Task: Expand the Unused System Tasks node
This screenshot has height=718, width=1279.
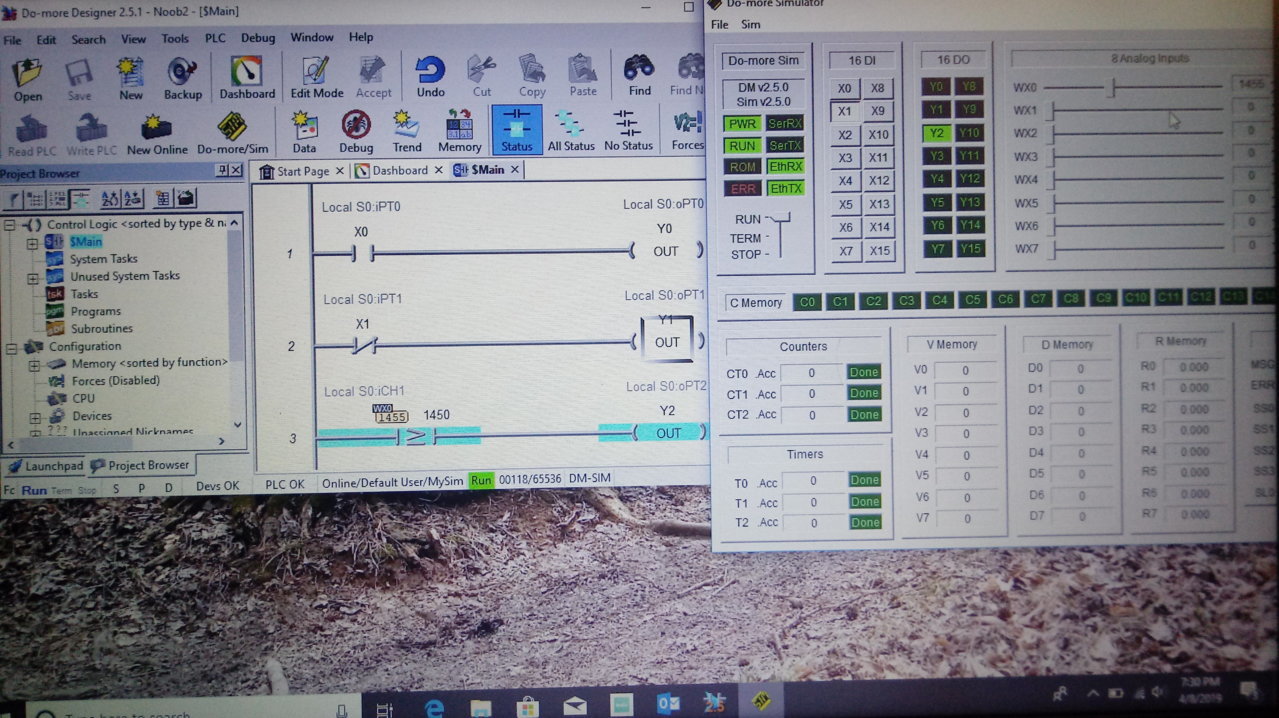Action: [32, 277]
